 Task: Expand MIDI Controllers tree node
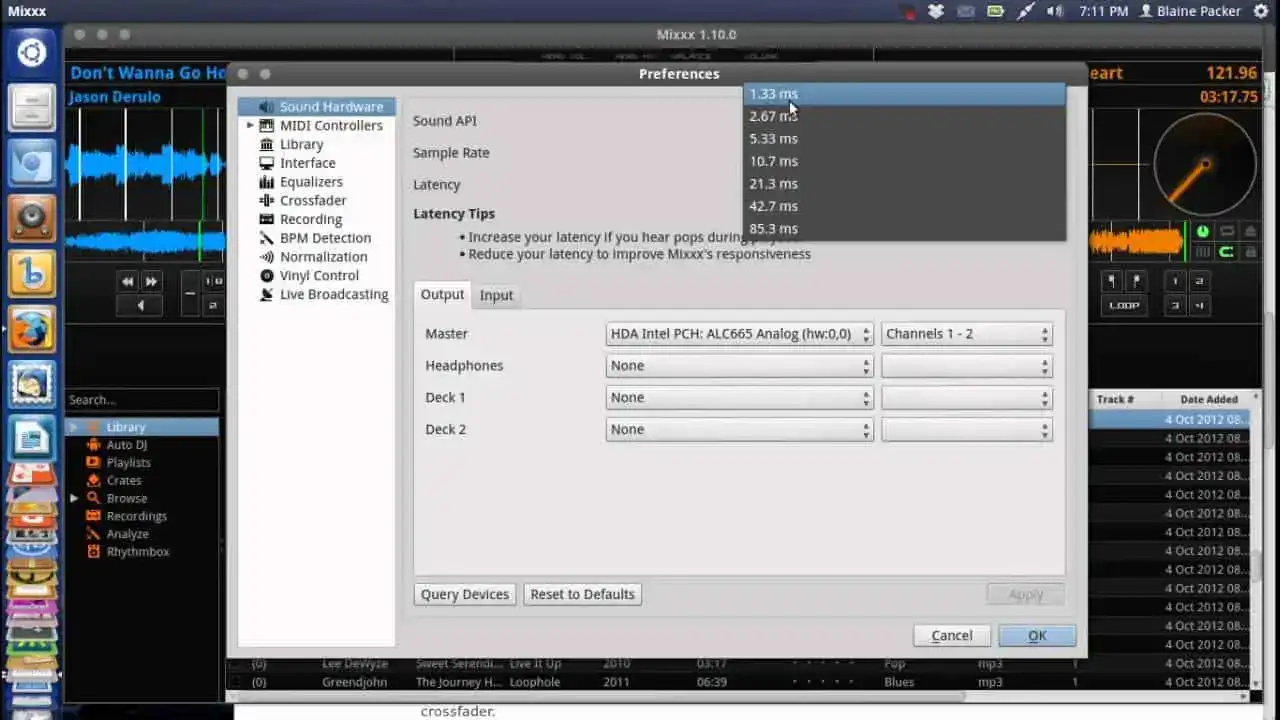coord(250,125)
